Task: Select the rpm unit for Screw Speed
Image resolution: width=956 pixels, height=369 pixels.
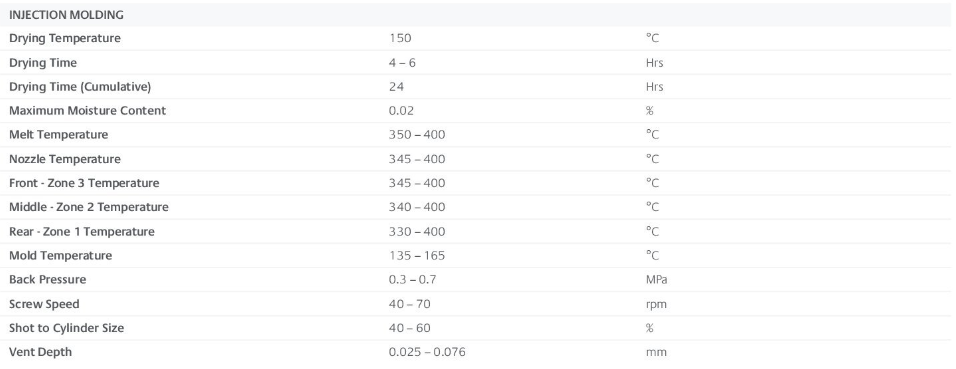Action: [656, 304]
